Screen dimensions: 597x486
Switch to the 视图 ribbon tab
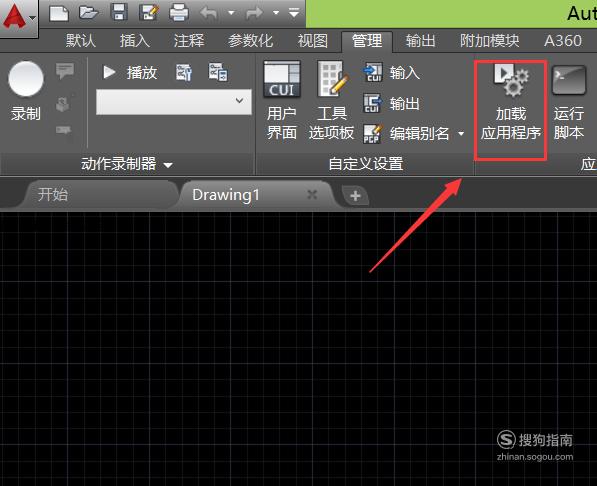click(313, 41)
